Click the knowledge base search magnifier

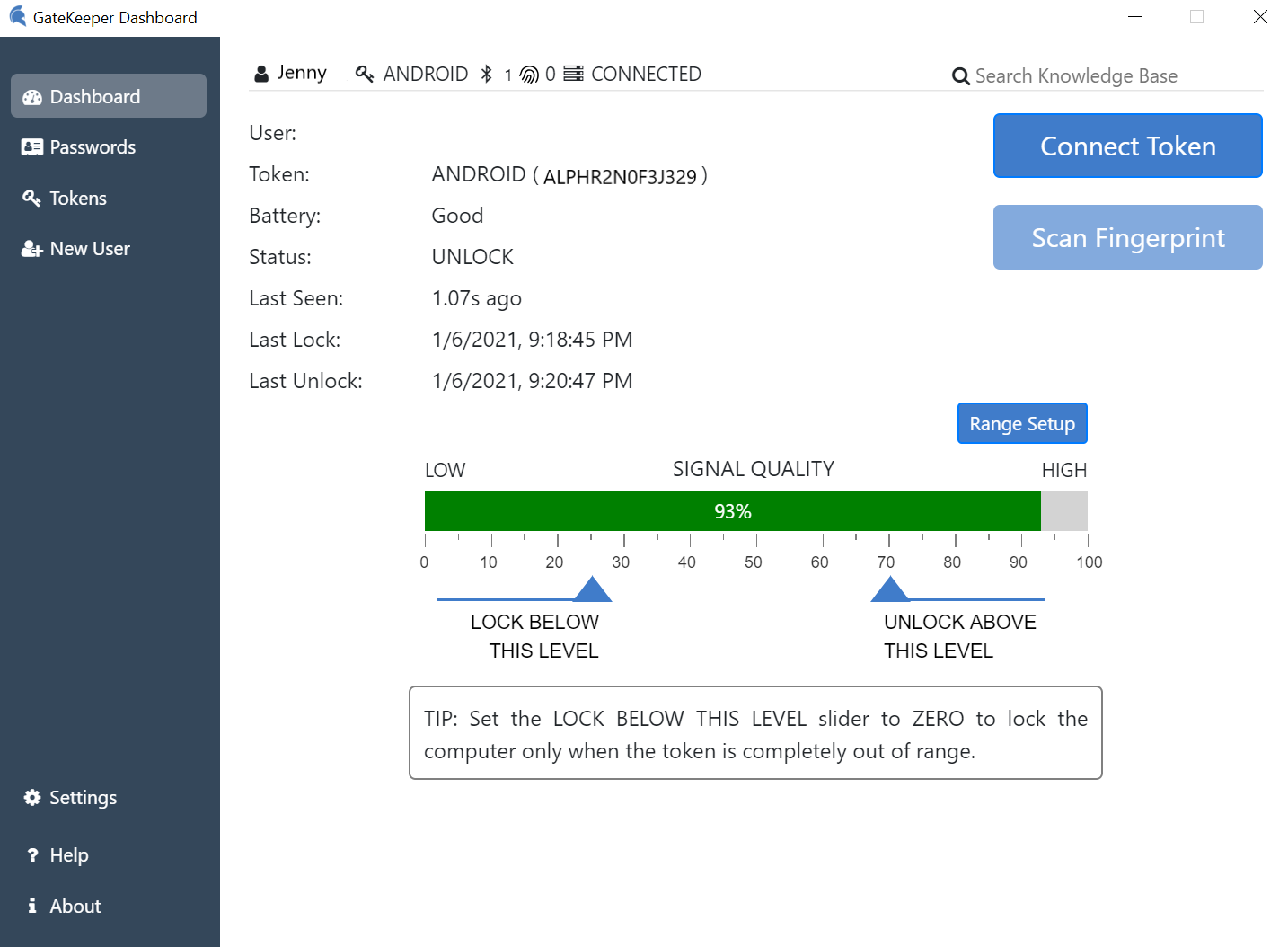[x=960, y=75]
